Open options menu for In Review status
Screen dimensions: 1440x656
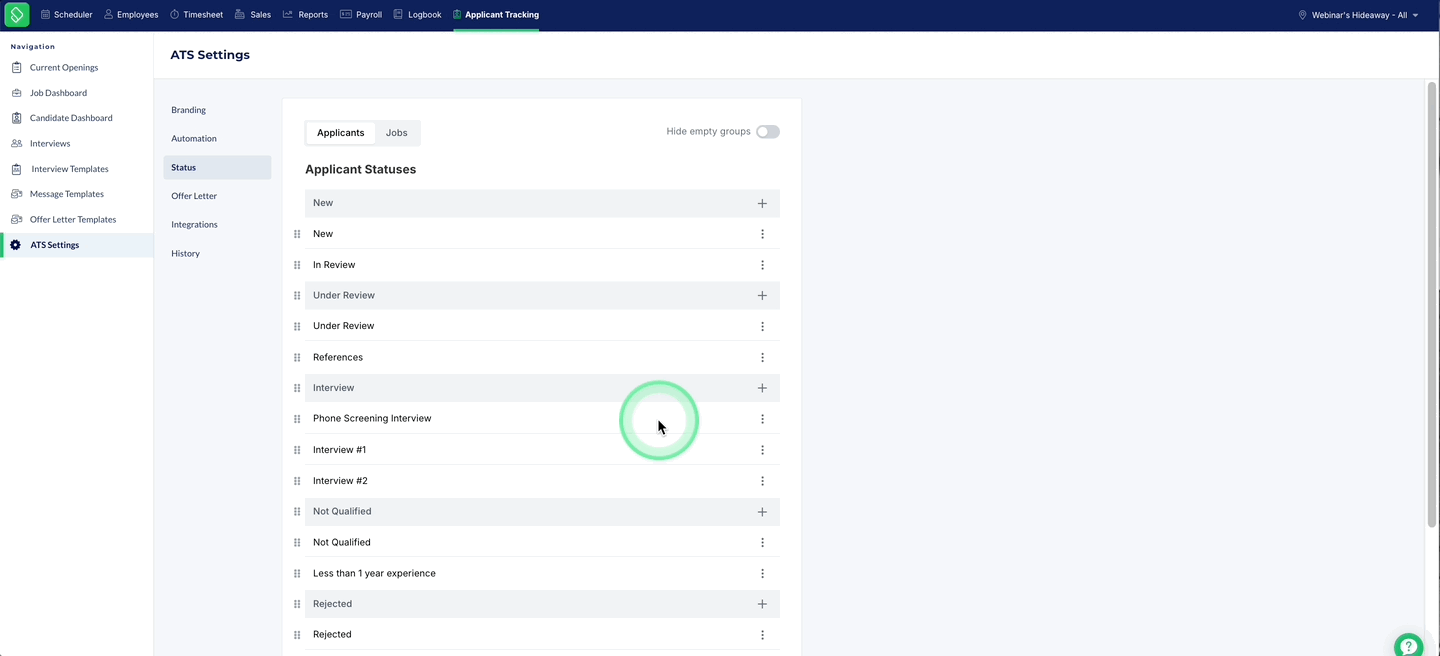(x=762, y=265)
